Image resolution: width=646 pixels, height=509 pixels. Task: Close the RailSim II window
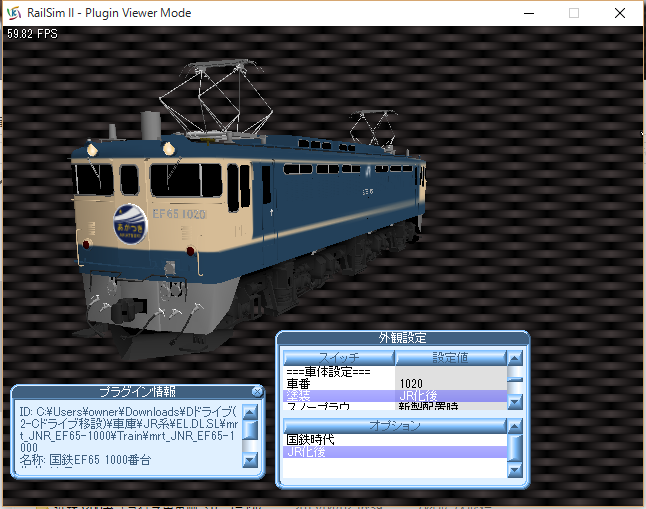620,13
